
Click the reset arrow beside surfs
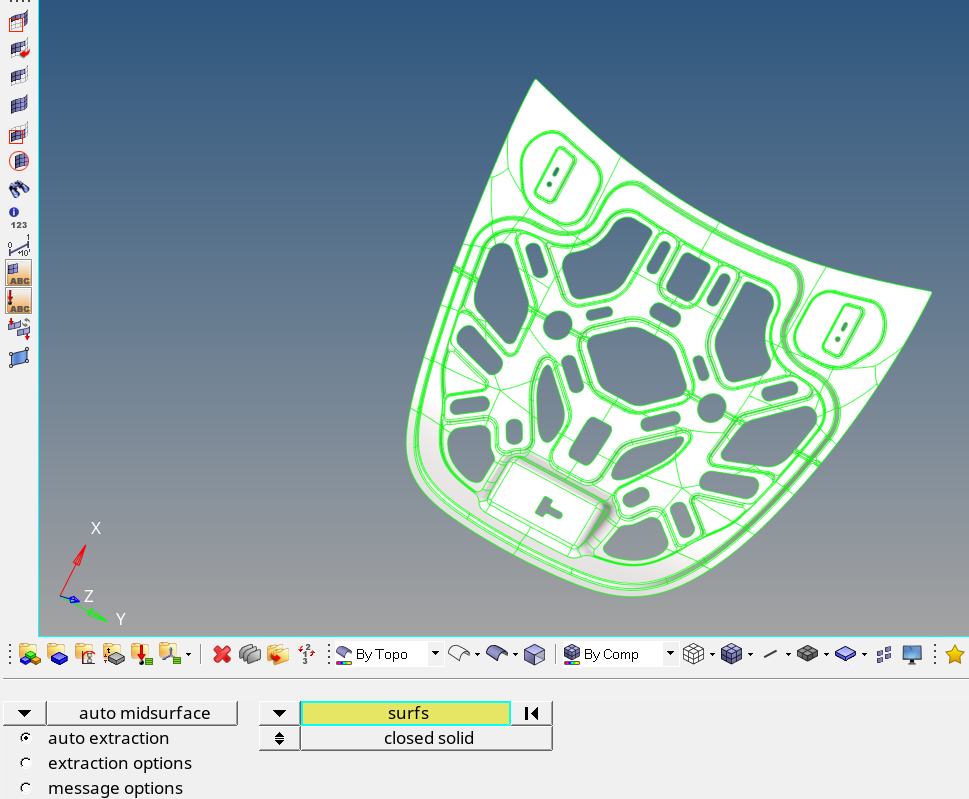click(x=531, y=713)
